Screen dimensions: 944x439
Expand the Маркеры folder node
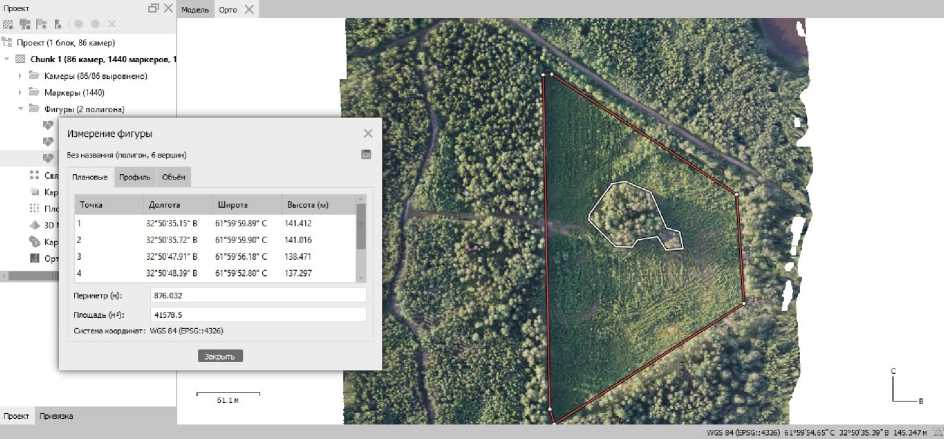20,93
